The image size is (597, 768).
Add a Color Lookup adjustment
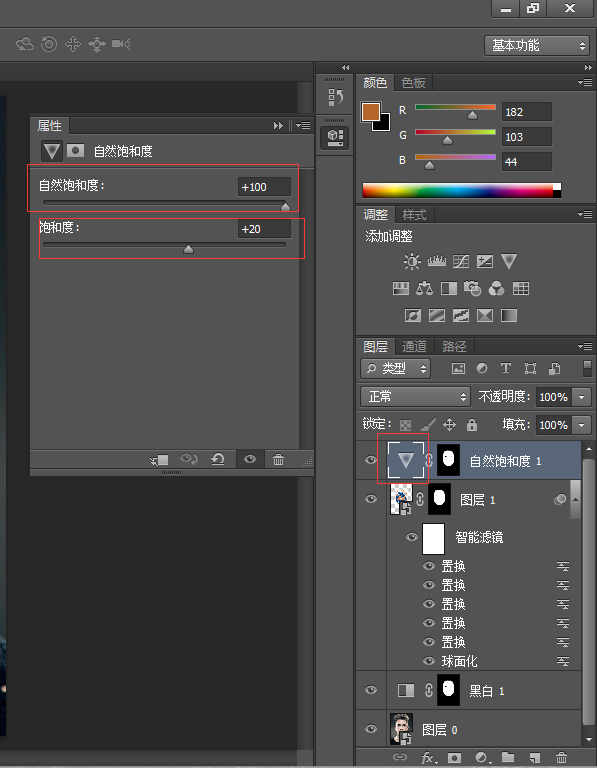coord(521,288)
